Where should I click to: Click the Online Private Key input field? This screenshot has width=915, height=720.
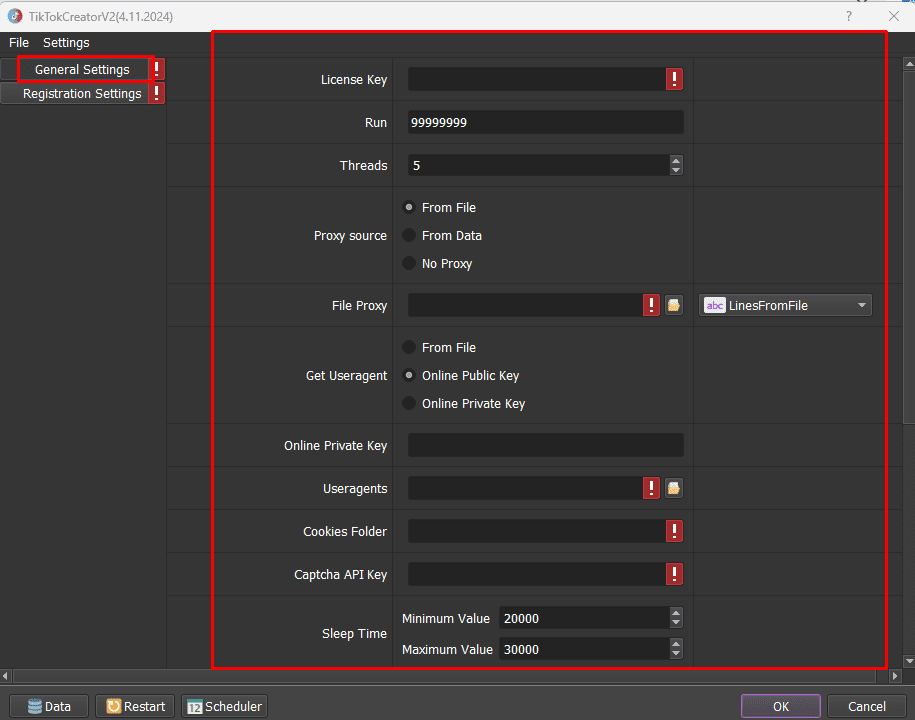point(546,445)
